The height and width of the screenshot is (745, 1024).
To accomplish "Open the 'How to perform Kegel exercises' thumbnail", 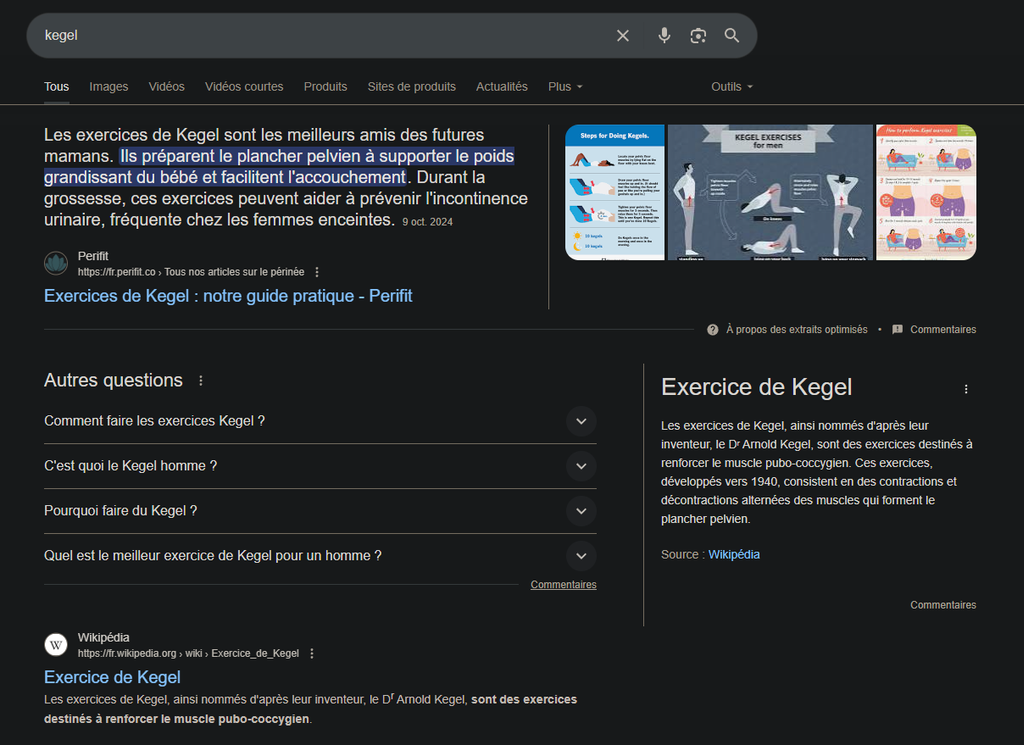I will (926, 193).
